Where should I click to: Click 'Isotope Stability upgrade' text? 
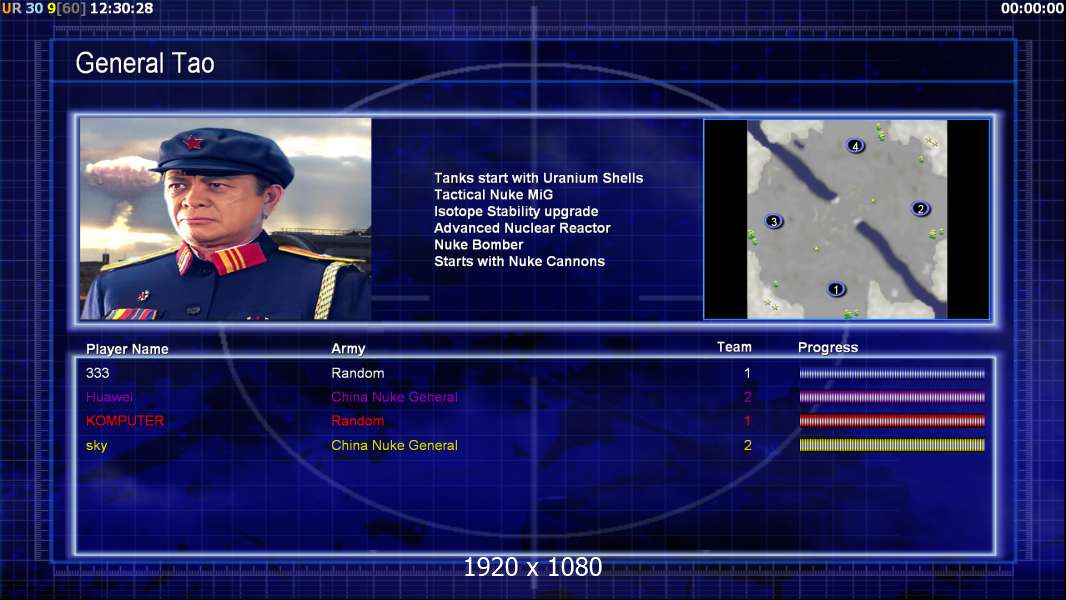point(516,211)
